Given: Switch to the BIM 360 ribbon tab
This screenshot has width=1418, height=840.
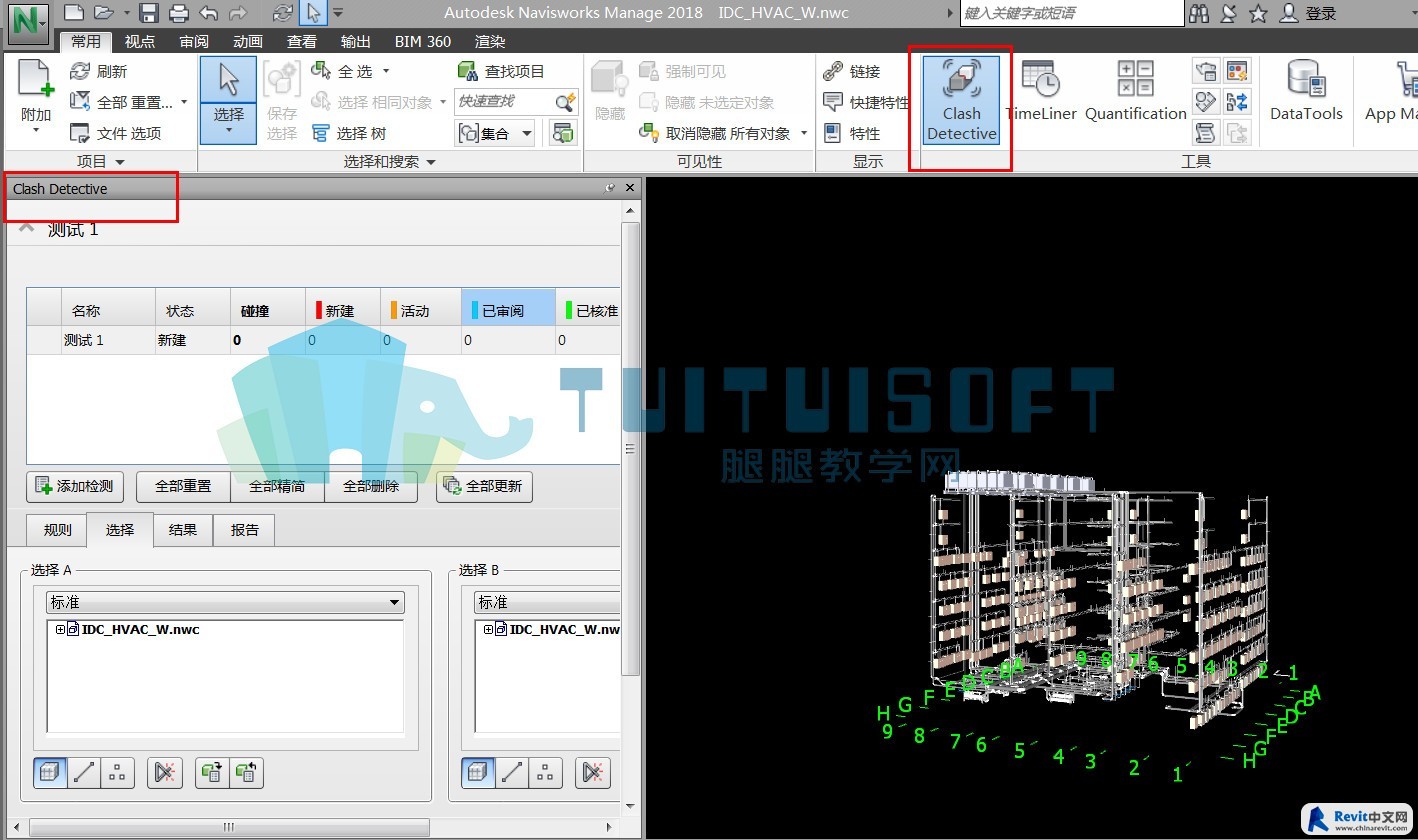Looking at the screenshot, I should (423, 41).
